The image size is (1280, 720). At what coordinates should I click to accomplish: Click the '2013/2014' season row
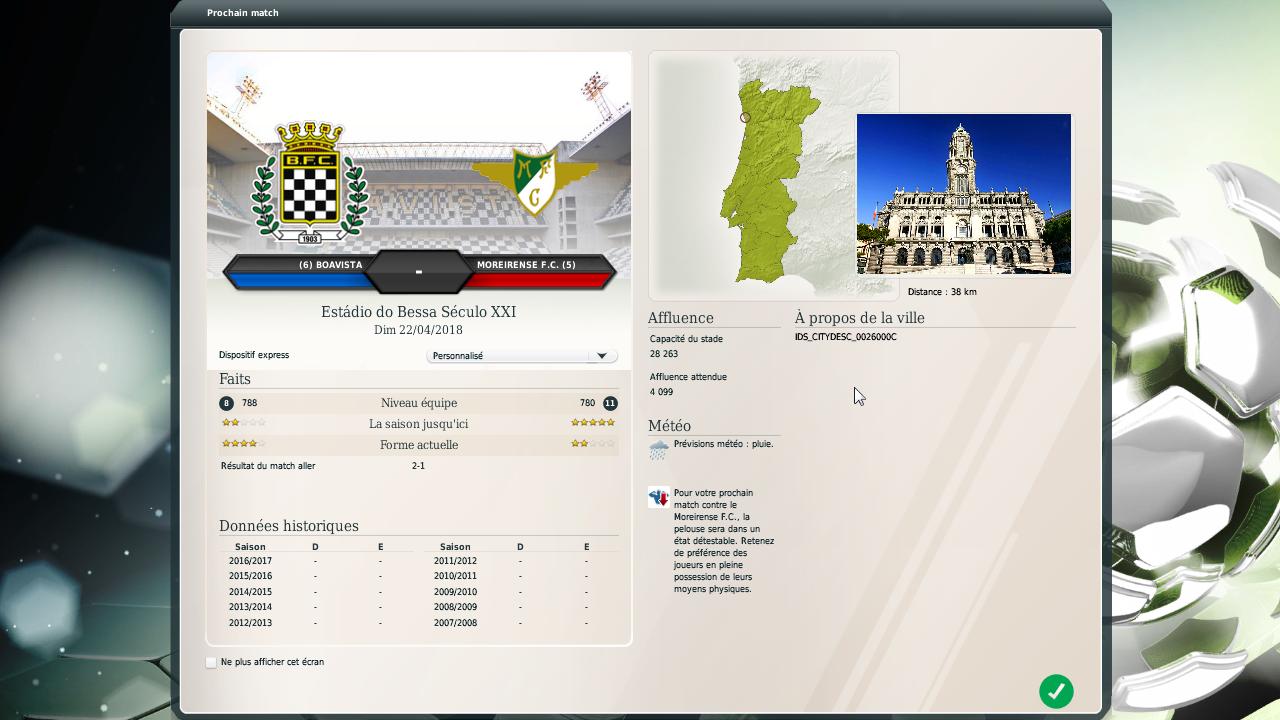point(316,607)
